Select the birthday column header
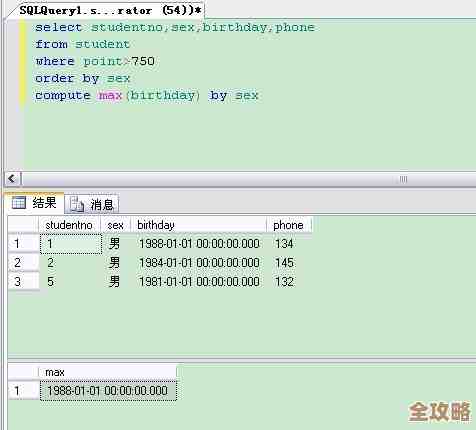This screenshot has width=476, height=430. click(x=199, y=225)
